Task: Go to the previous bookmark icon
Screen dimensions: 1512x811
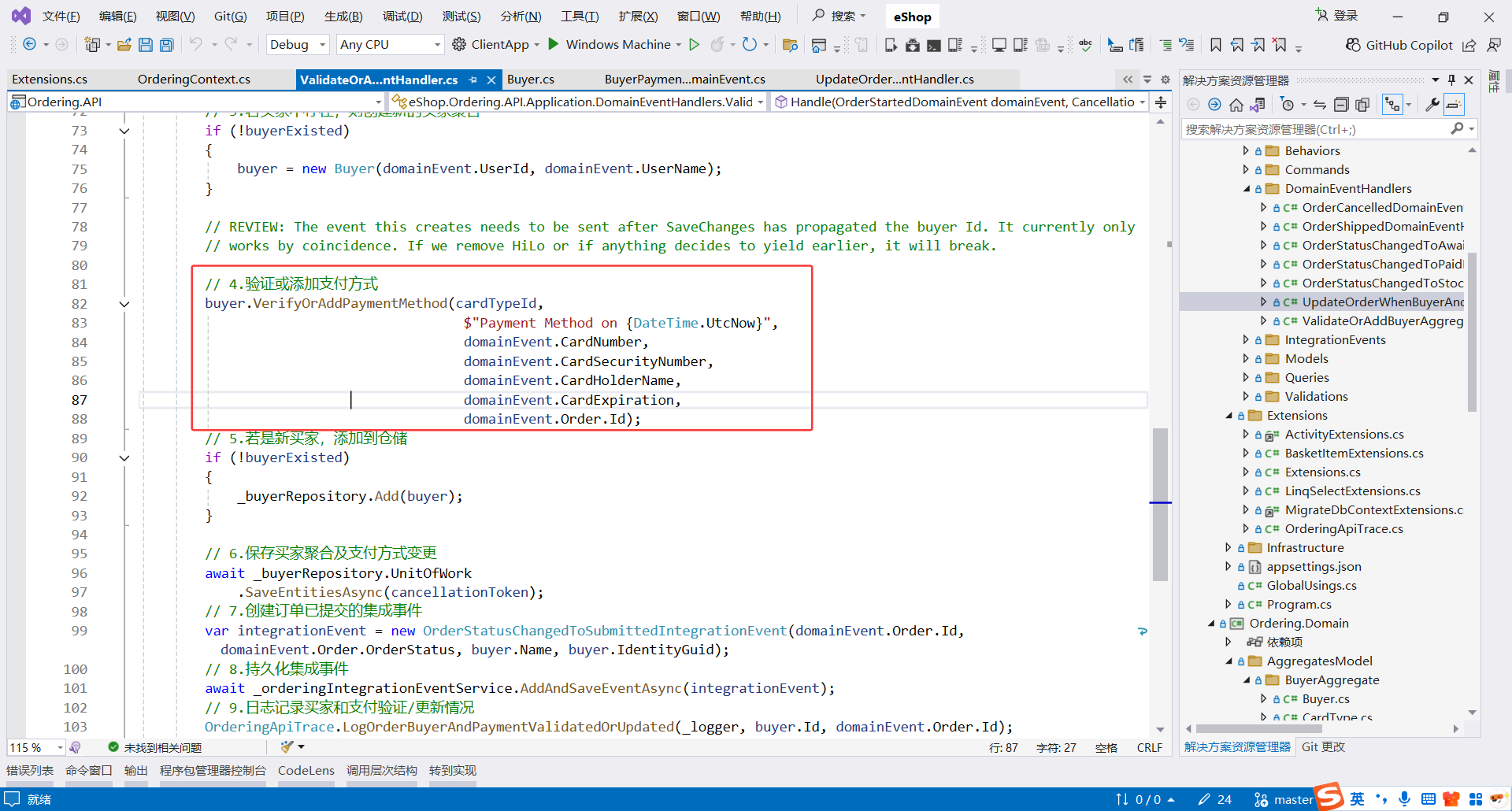Action: 1237,45
